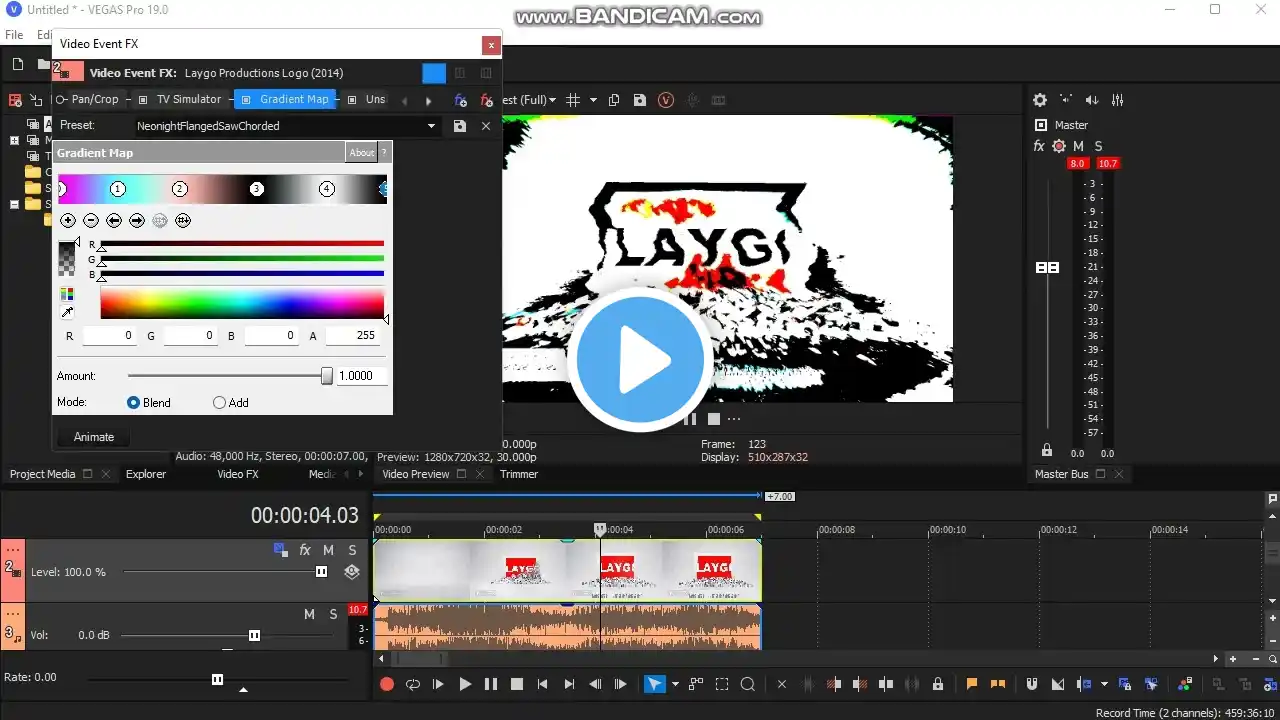Open track 2 compositing mode button
The image size is (1280, 720).
point(352,572)
